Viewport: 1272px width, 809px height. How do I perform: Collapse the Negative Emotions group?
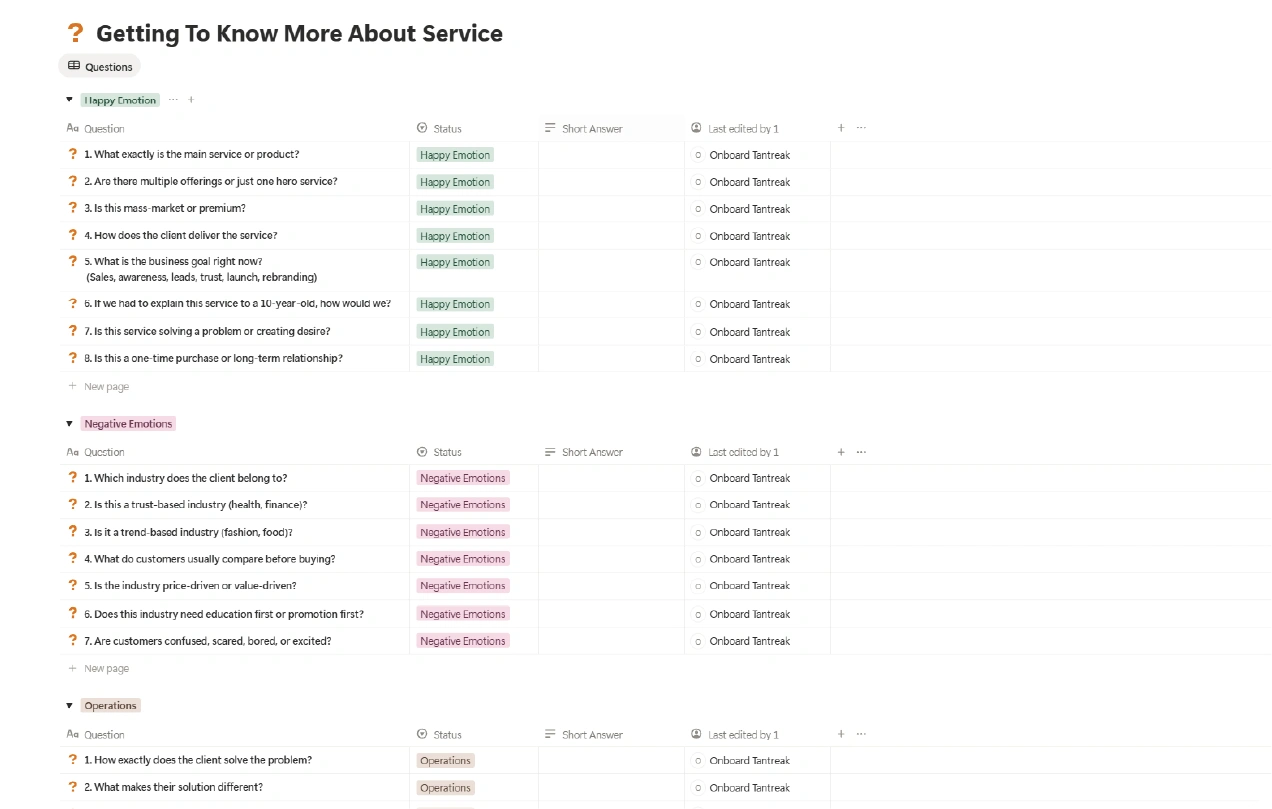(69, 424)
